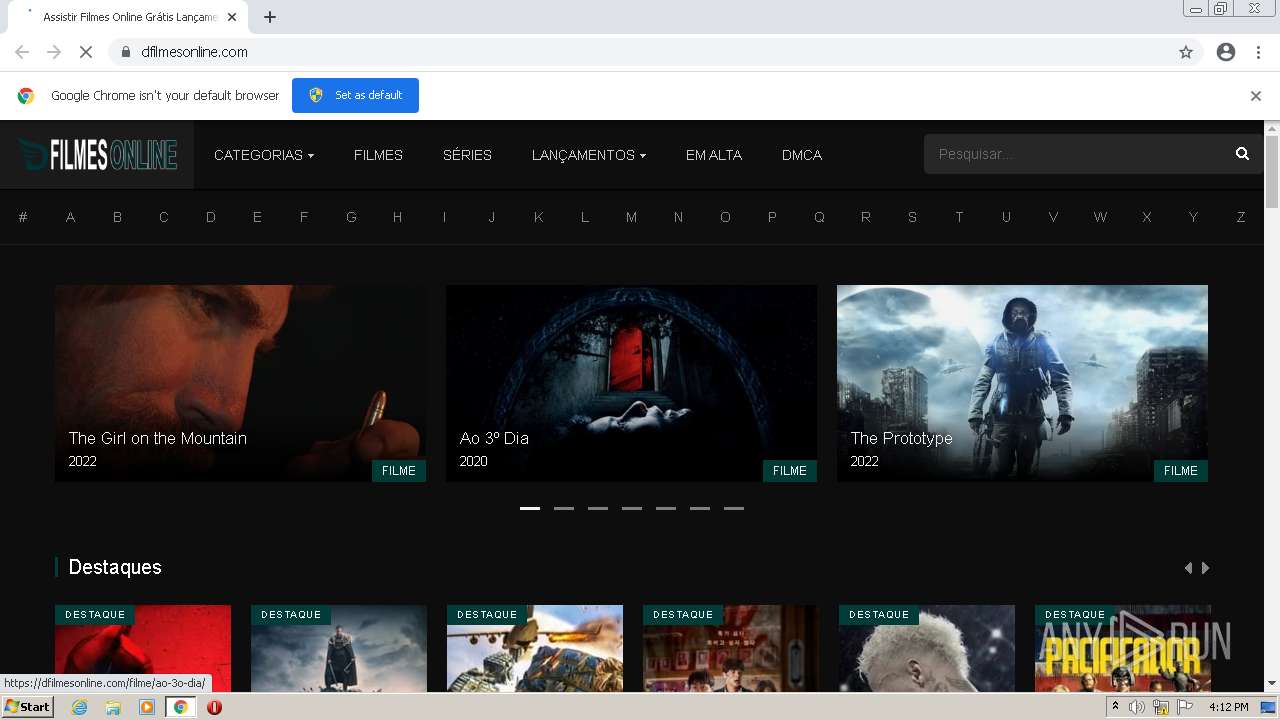Open the Chrome three-dot menu
This screenshot has height=720, width=1280.
coord(1258,52)
